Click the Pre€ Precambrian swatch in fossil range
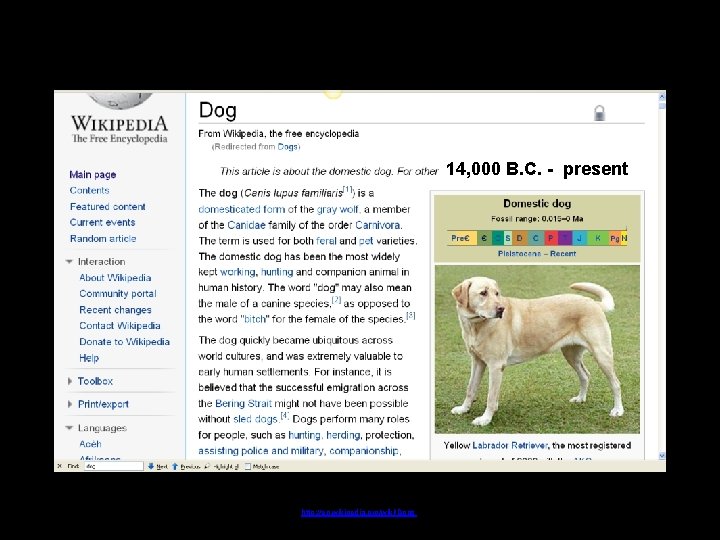 (461, 238)
